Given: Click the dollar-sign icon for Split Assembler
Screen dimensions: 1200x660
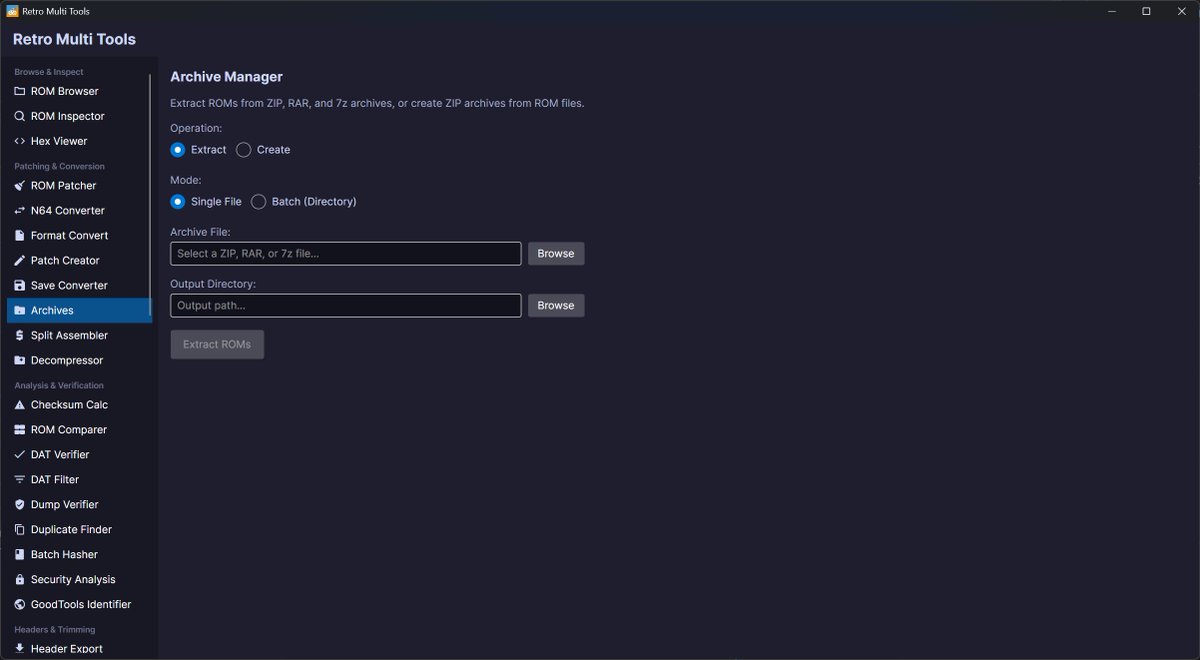Looking at the screenshot, I should (x=20, y=335).
